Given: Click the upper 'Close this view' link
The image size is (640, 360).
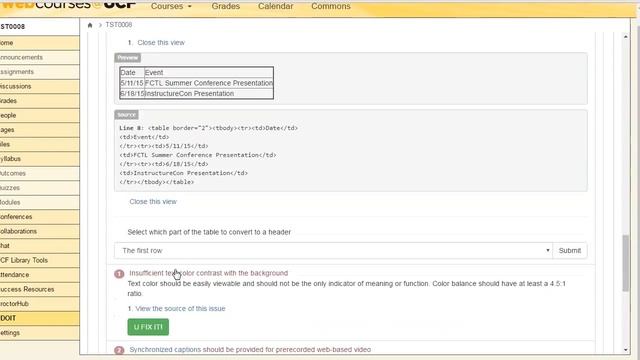Looking at the screenshot, I should pos(161,42).
